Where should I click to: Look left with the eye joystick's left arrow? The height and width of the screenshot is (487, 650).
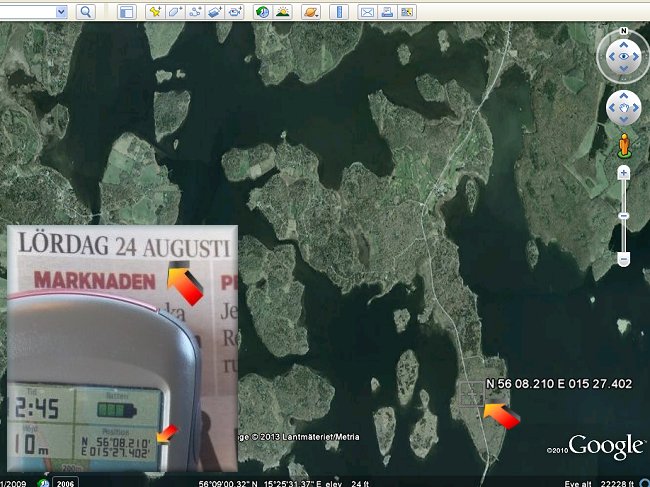tap(612, 56)
